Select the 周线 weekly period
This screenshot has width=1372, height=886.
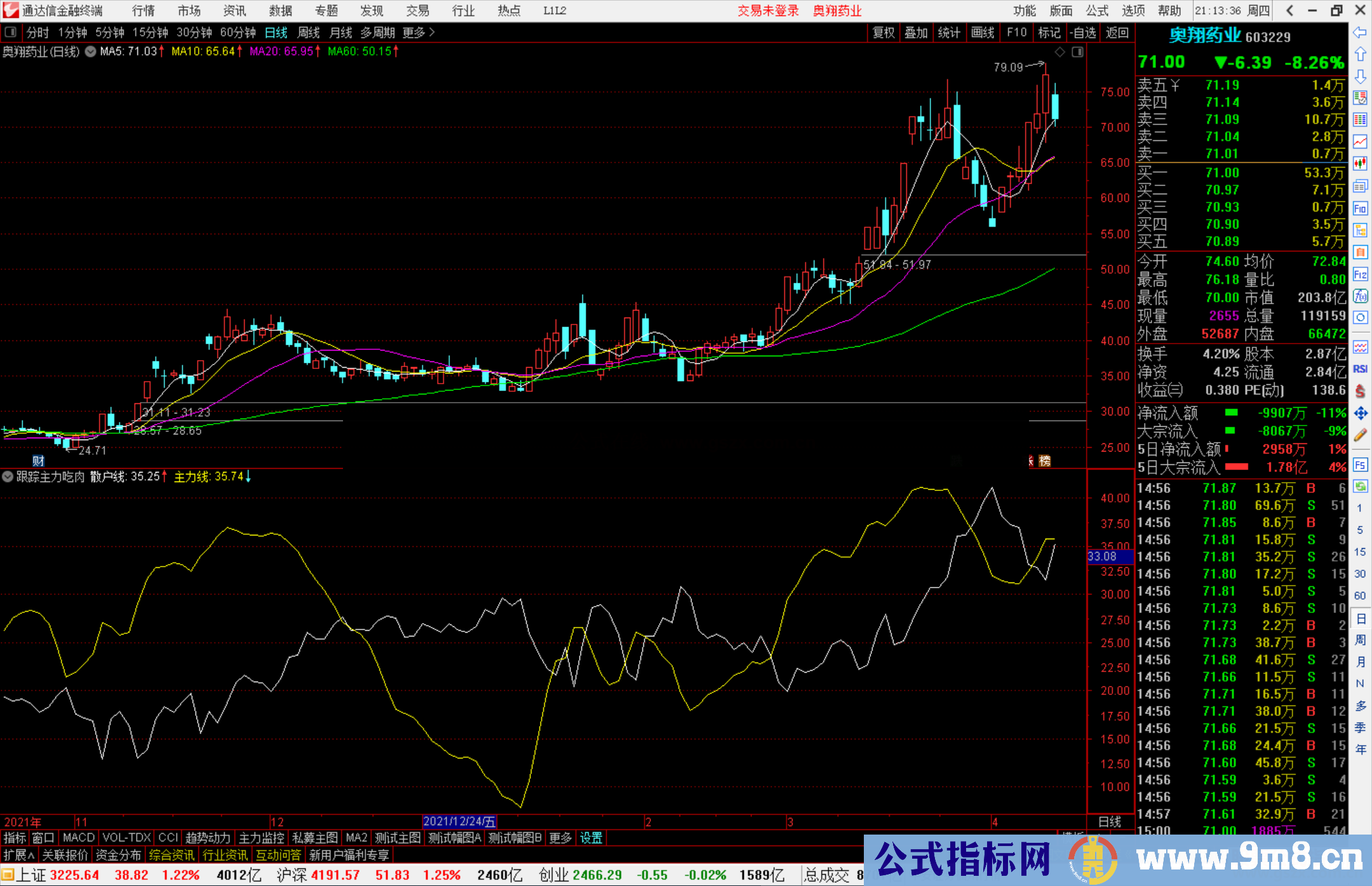309,32
